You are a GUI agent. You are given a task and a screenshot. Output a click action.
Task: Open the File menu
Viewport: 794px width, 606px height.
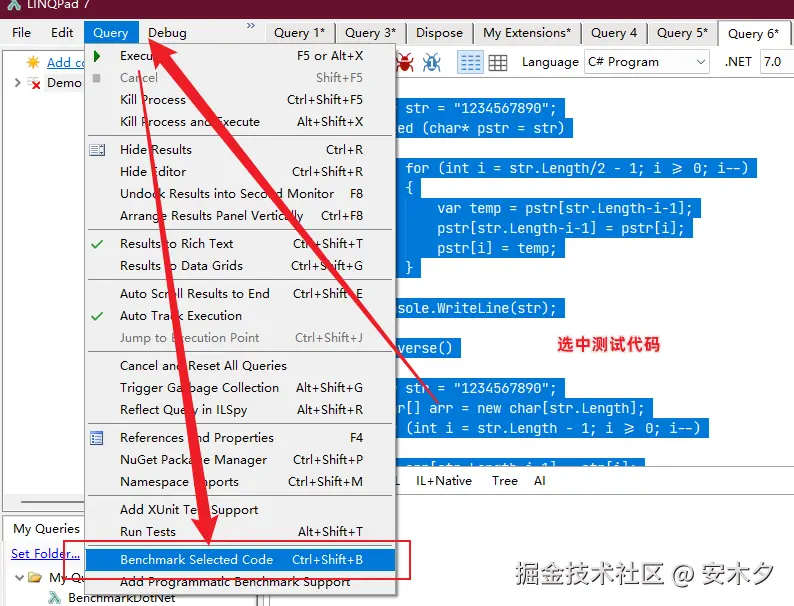[x=21, y=32]
